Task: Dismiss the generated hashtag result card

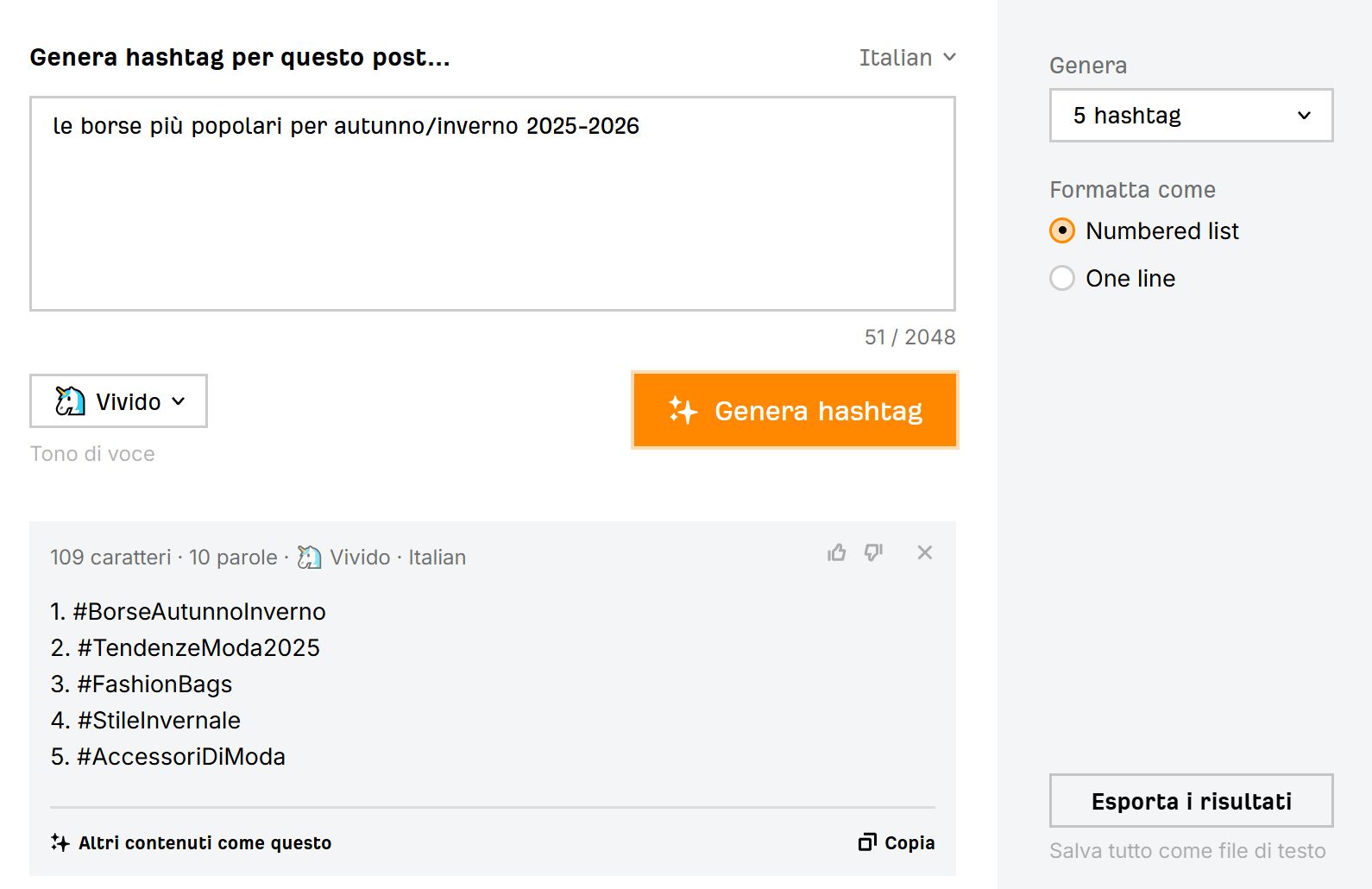Action: 925,553
